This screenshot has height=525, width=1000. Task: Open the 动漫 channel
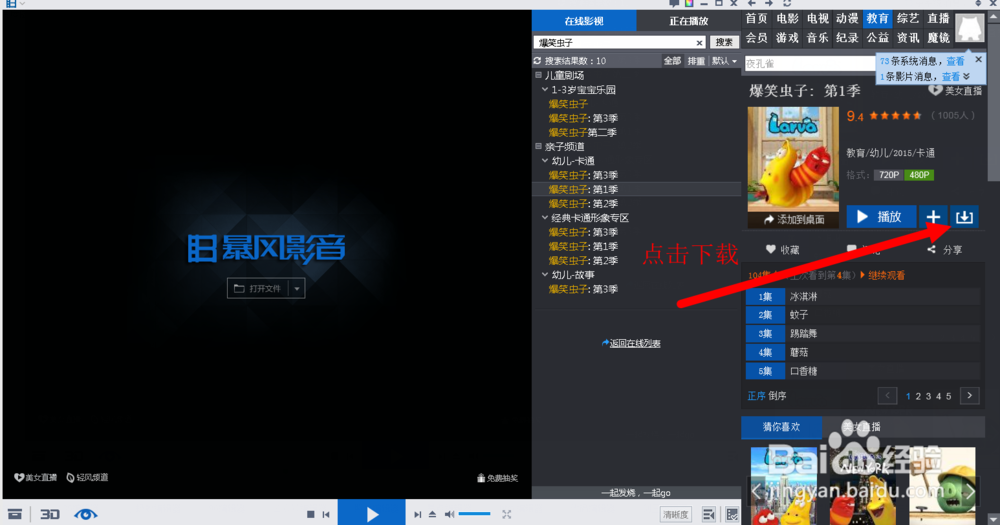coord(847,18)
